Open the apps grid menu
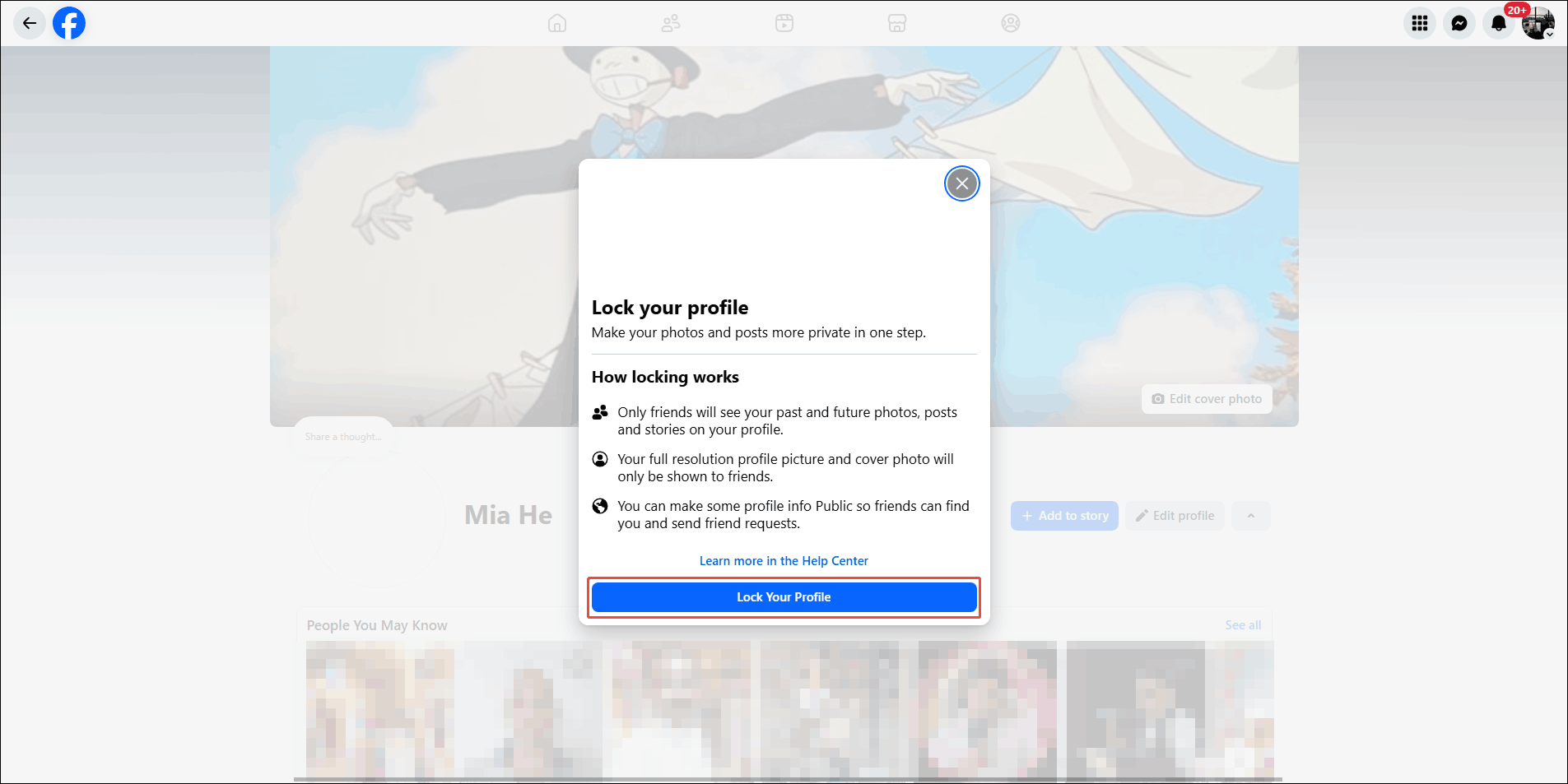1568x784 pixels. (1420, 23)
